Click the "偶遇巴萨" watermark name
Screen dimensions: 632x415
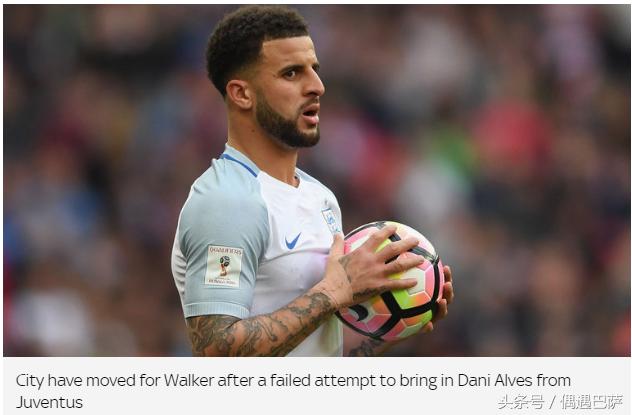[x=591, y=402]
